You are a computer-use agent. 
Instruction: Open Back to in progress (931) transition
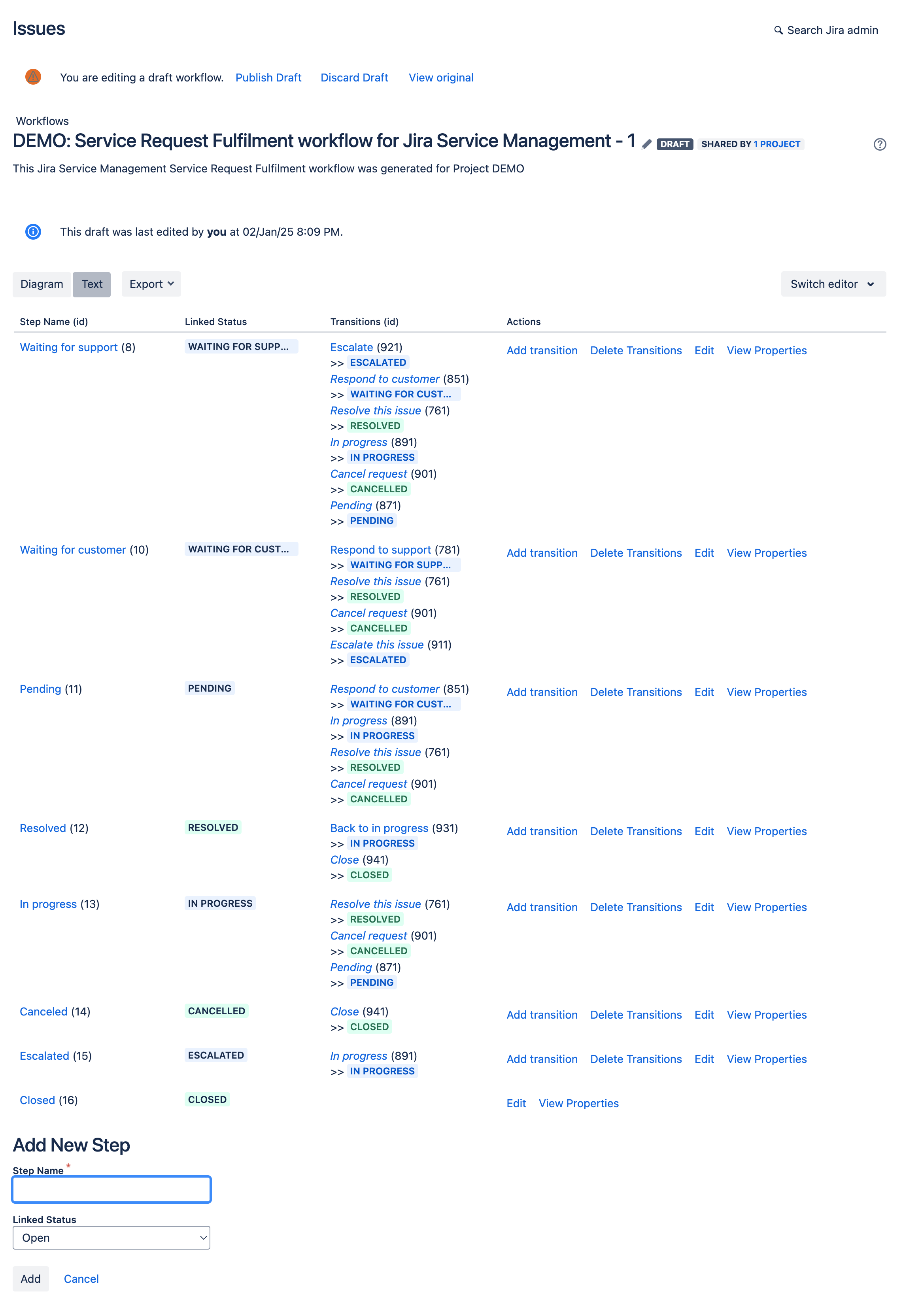click(x=379, y=828)
